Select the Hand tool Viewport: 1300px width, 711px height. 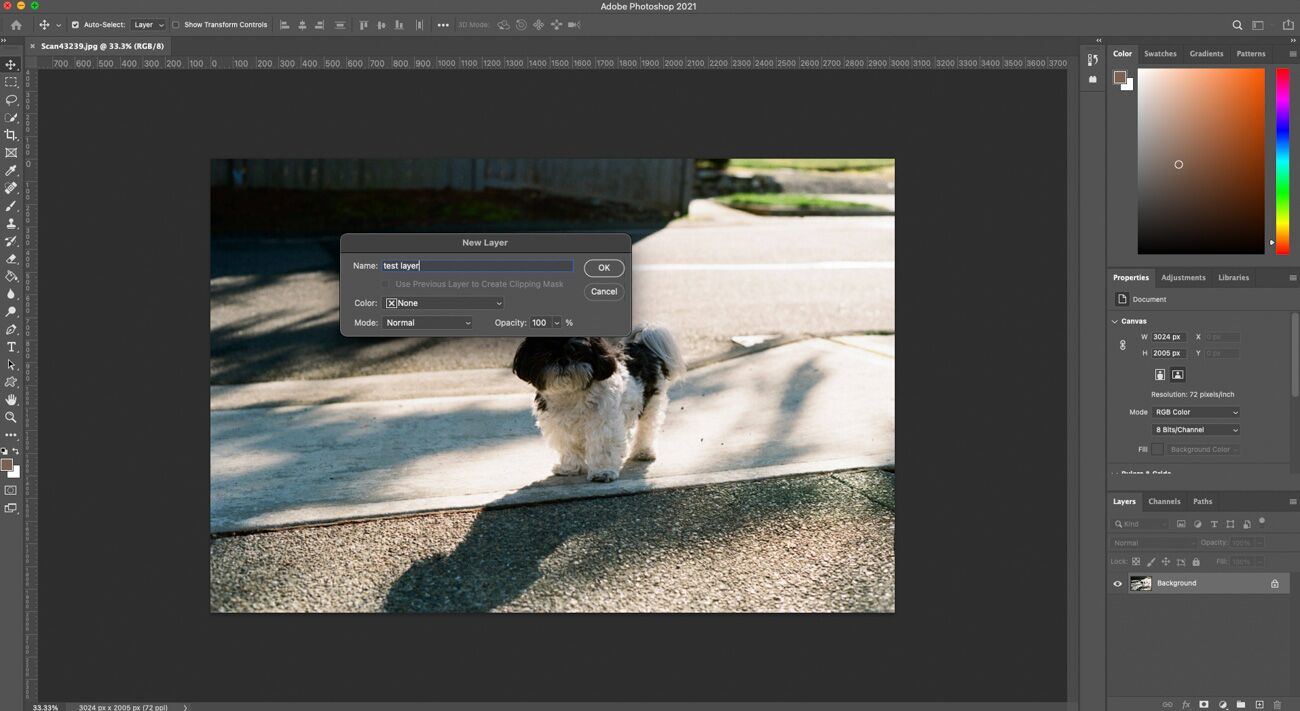11,400
